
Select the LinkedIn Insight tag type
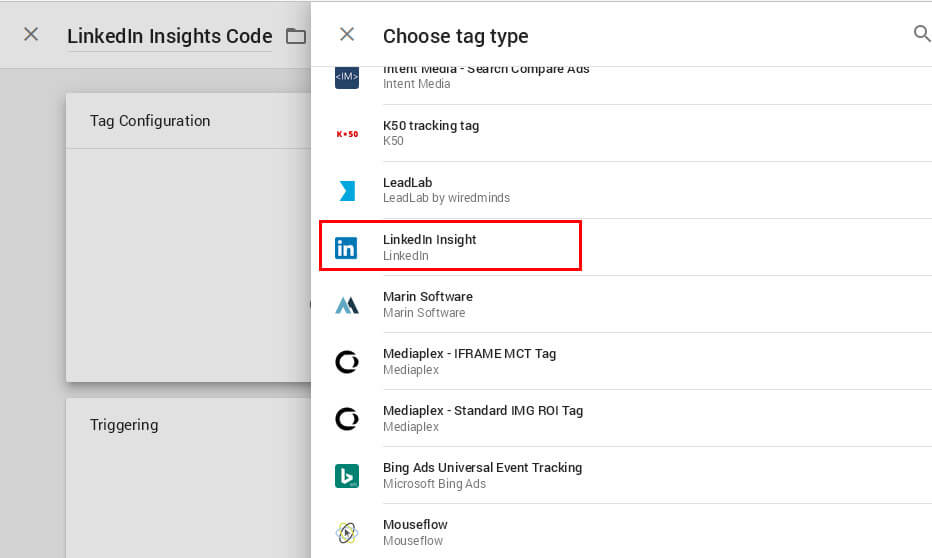621,247
